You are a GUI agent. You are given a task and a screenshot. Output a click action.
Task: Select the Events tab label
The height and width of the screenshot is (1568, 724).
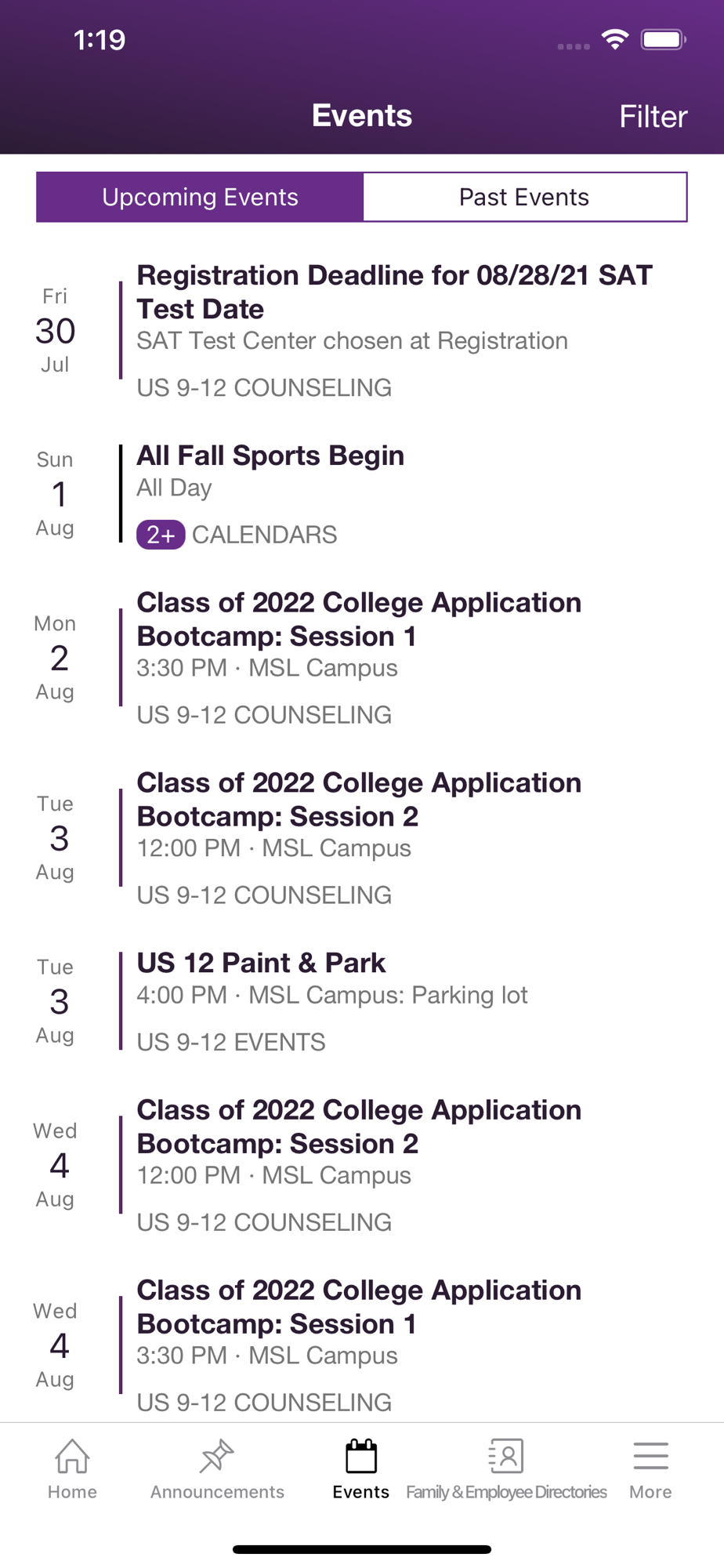click(x=361, y=1492)
